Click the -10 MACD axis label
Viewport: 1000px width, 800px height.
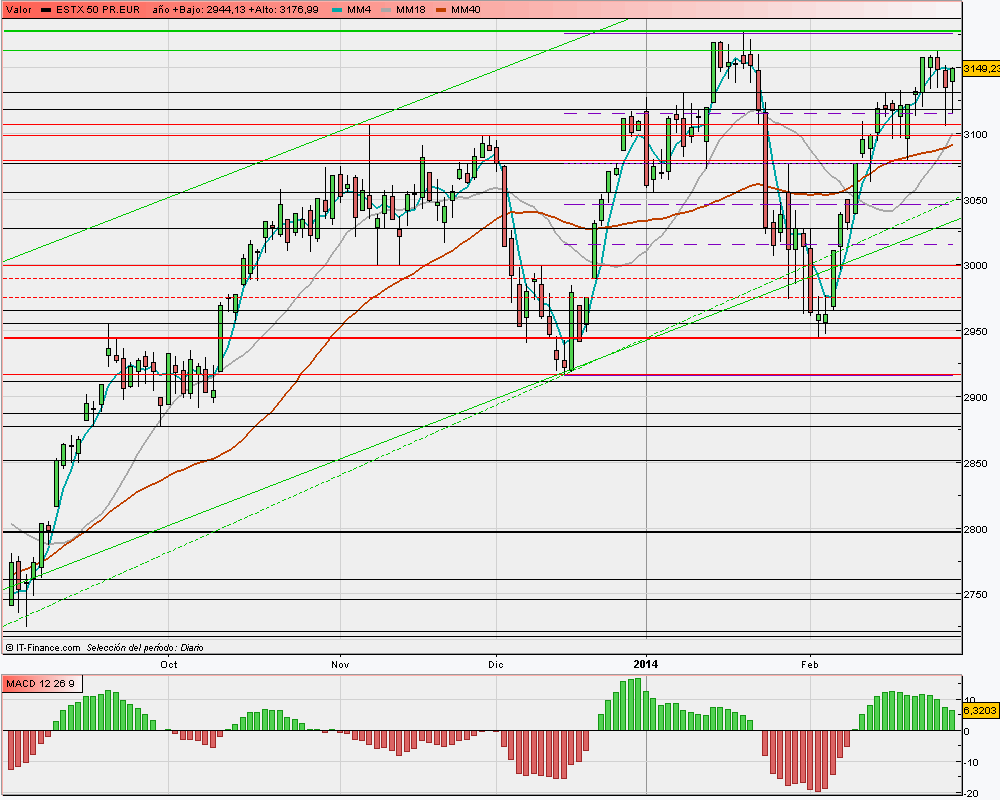[971, 763]
